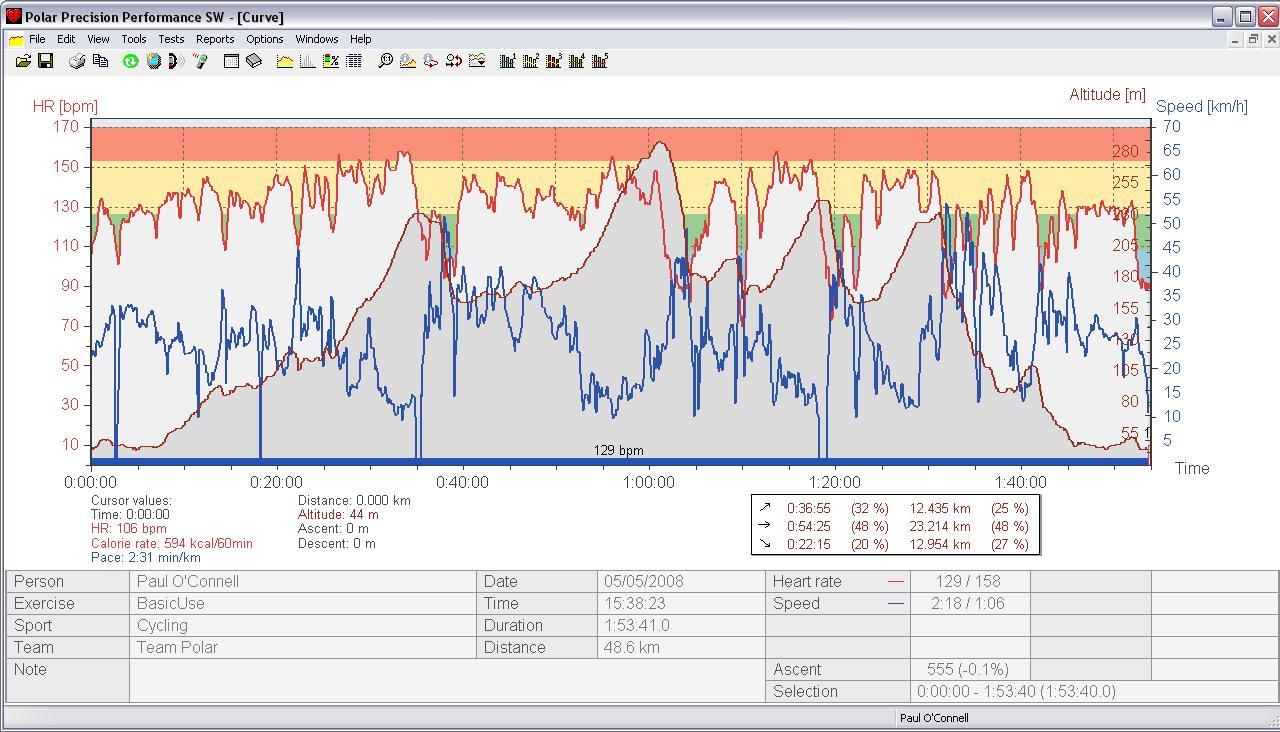Click the 1:00:00 mark on the time axis
The width and height of the screenshot is (1280, 732).
click(x=648, y=482)
